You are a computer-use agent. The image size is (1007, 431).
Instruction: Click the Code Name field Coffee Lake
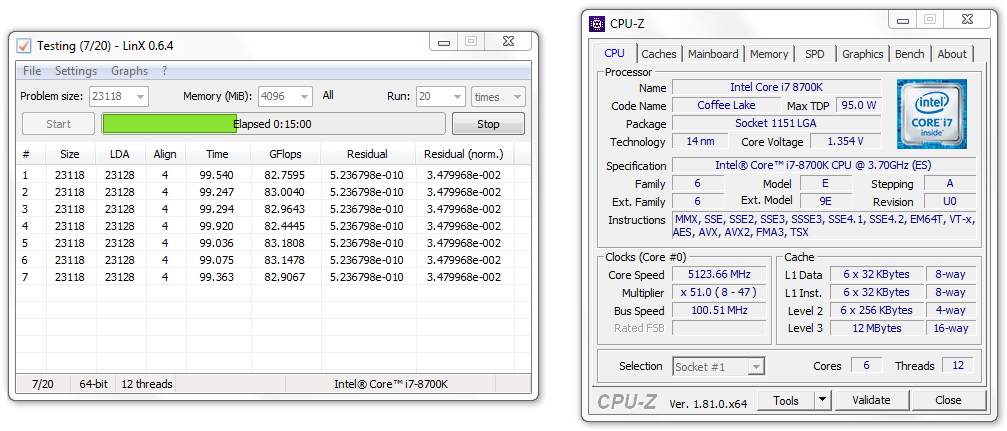point(726,105)
